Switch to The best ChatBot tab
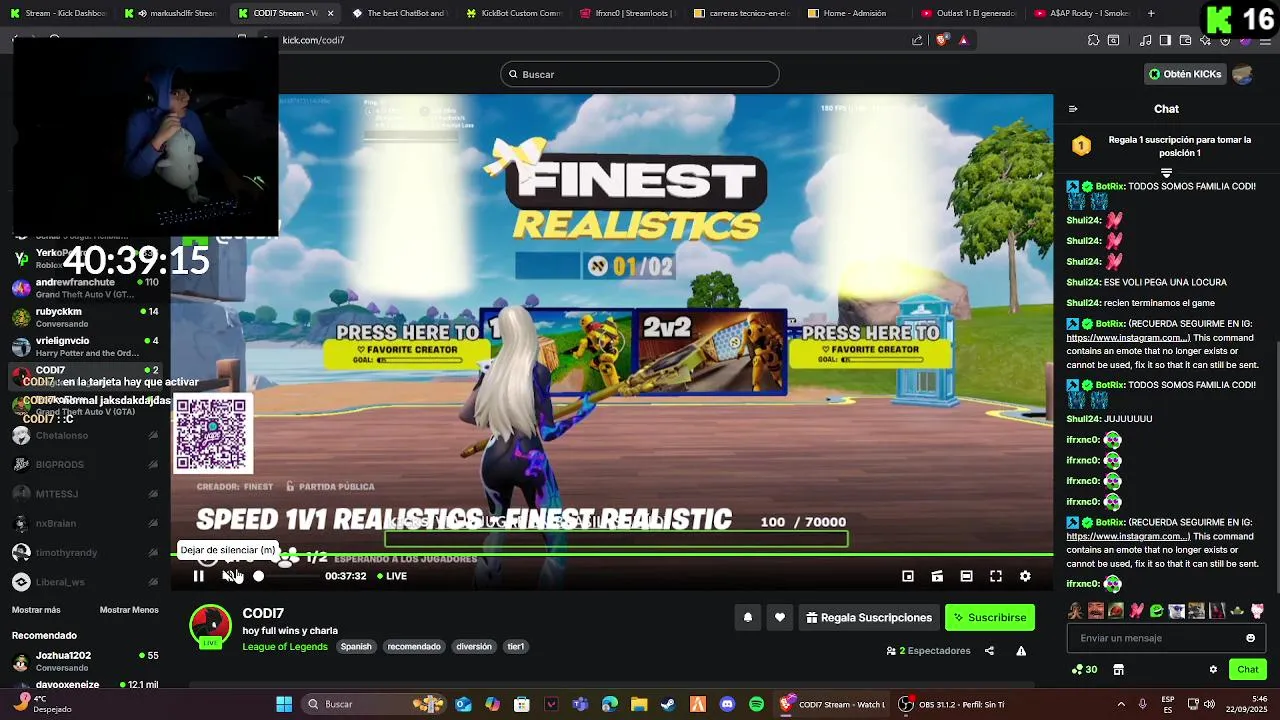 pyautogui.click(x=400, y=13)
